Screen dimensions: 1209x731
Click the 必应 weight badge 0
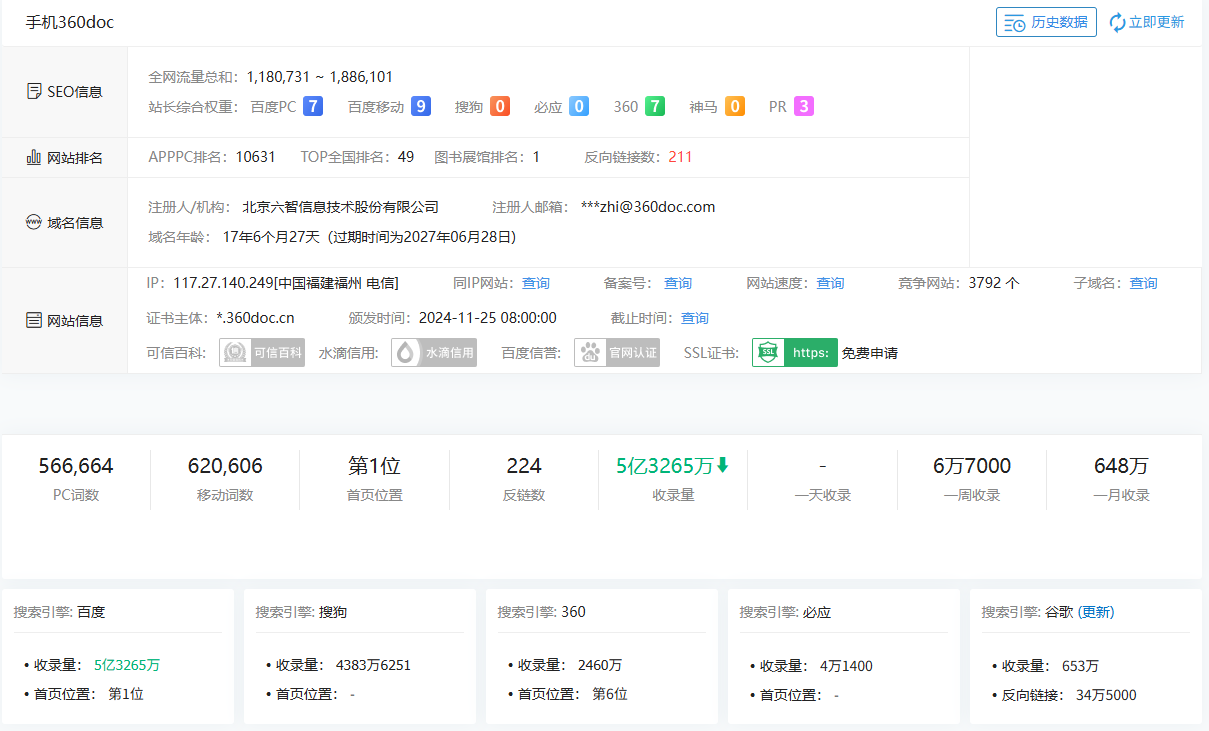click(579, 106)
